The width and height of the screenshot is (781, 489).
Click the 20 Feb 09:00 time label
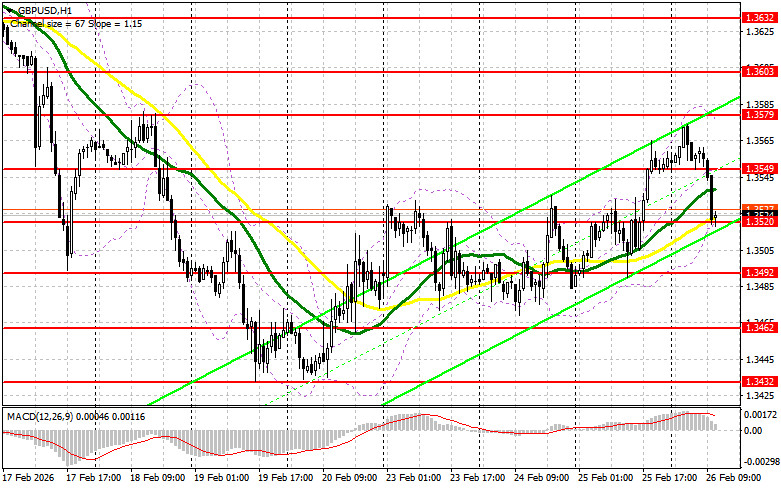click(x=350, y=478)
